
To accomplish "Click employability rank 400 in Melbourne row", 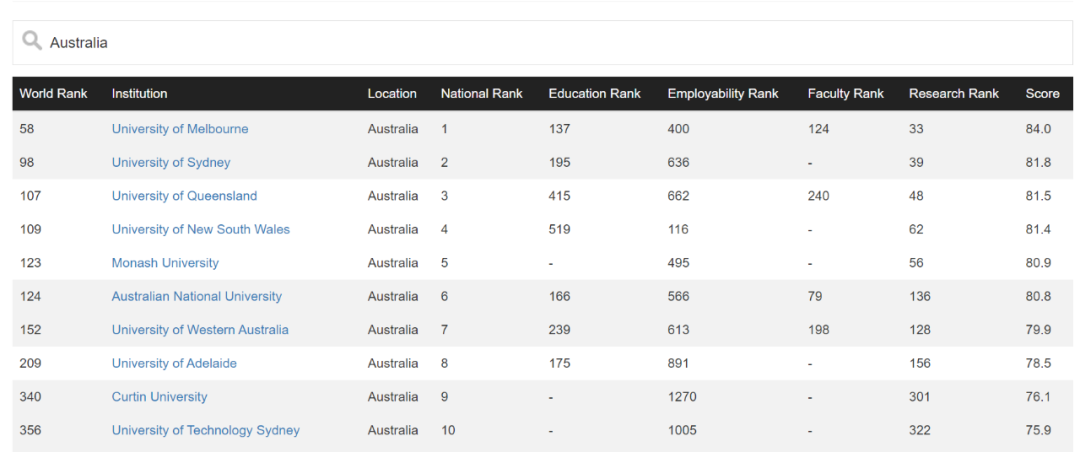I will (x=678, y=129).
